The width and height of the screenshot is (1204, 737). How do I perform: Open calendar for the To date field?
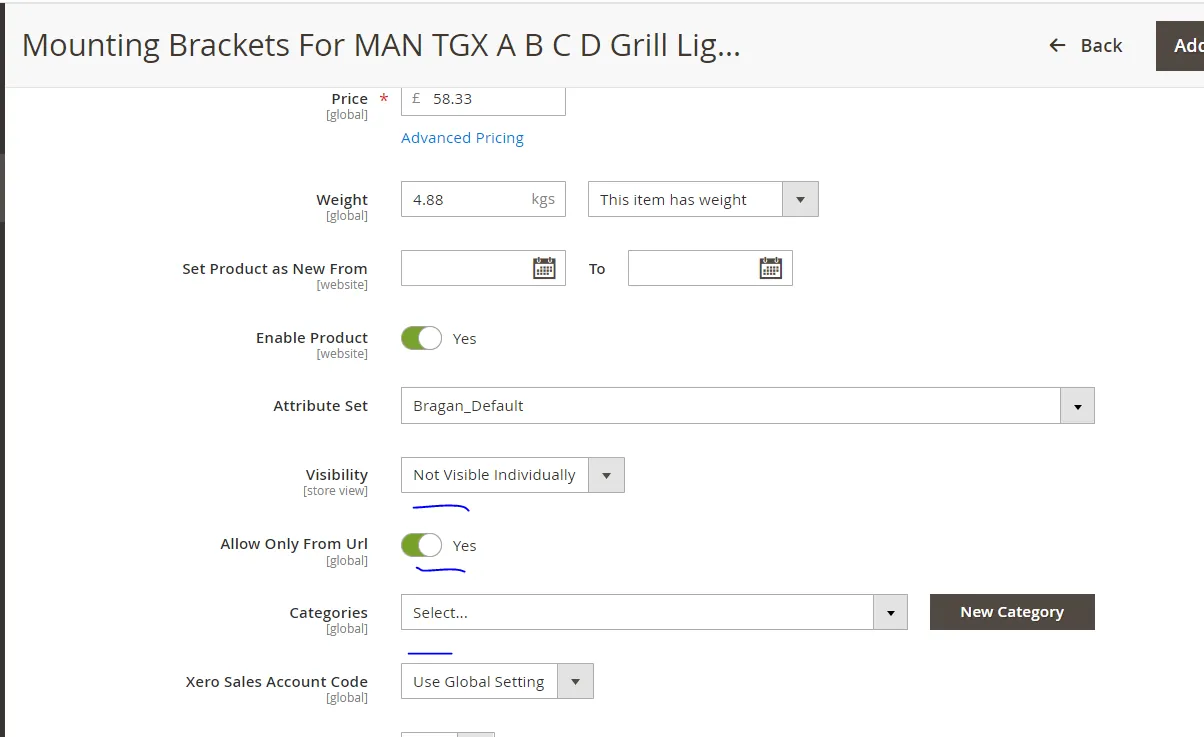pyautogui.click(x=771, y=268)
